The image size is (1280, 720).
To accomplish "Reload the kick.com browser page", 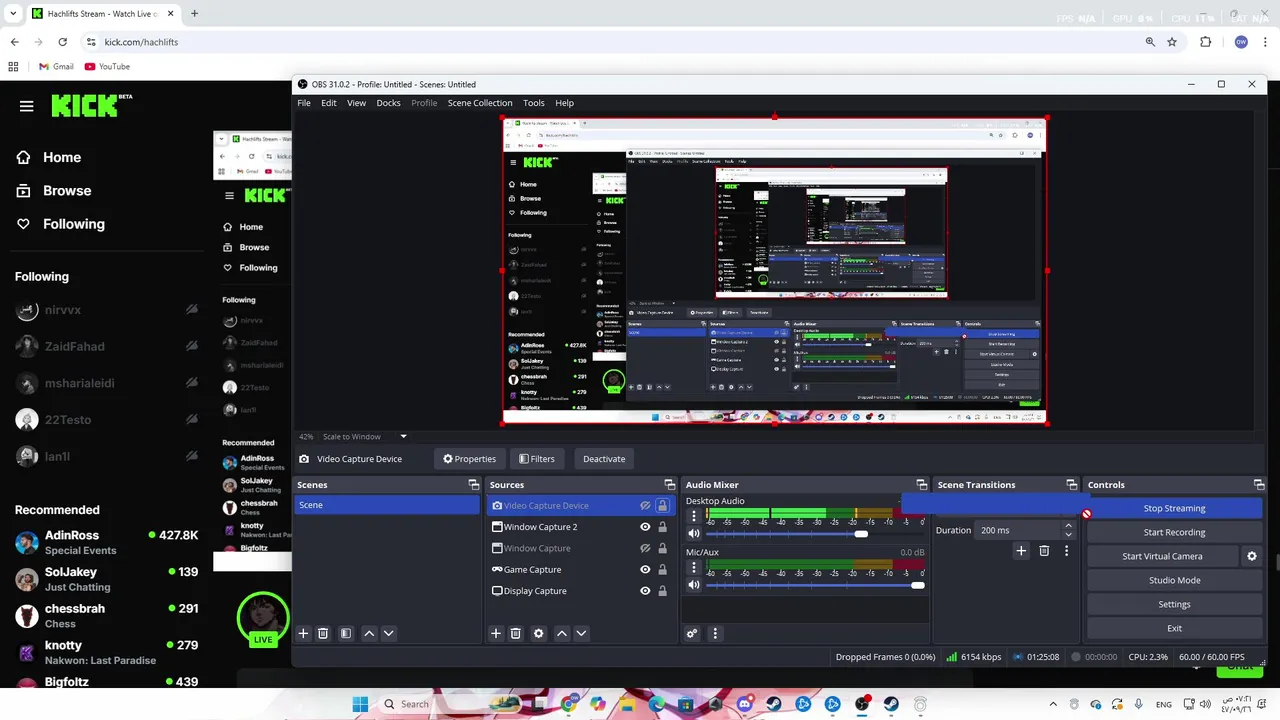I will point(62,42).
